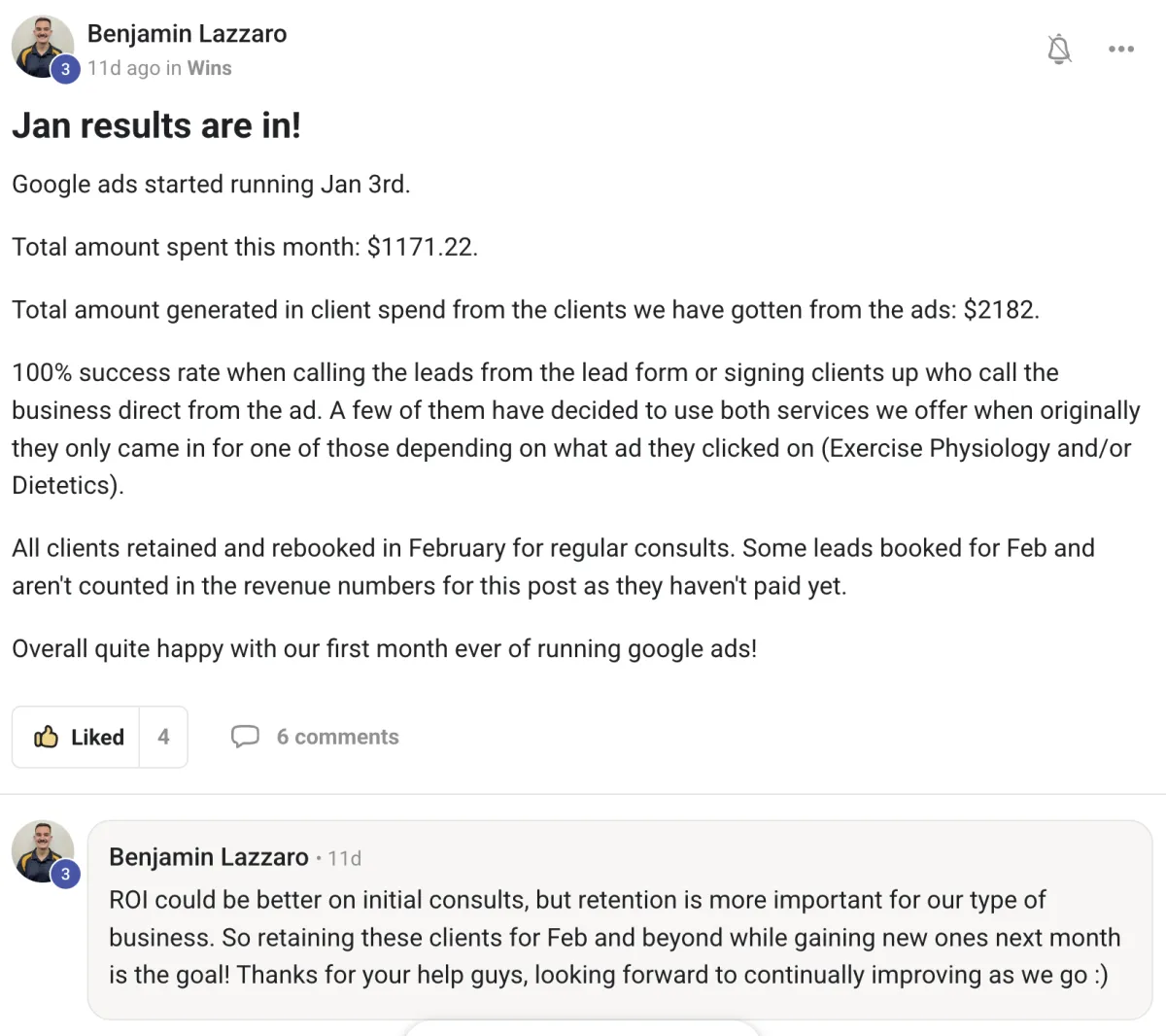Click the thumbs-up icon on the post
1166x1036 pixels.
(46, 737)
